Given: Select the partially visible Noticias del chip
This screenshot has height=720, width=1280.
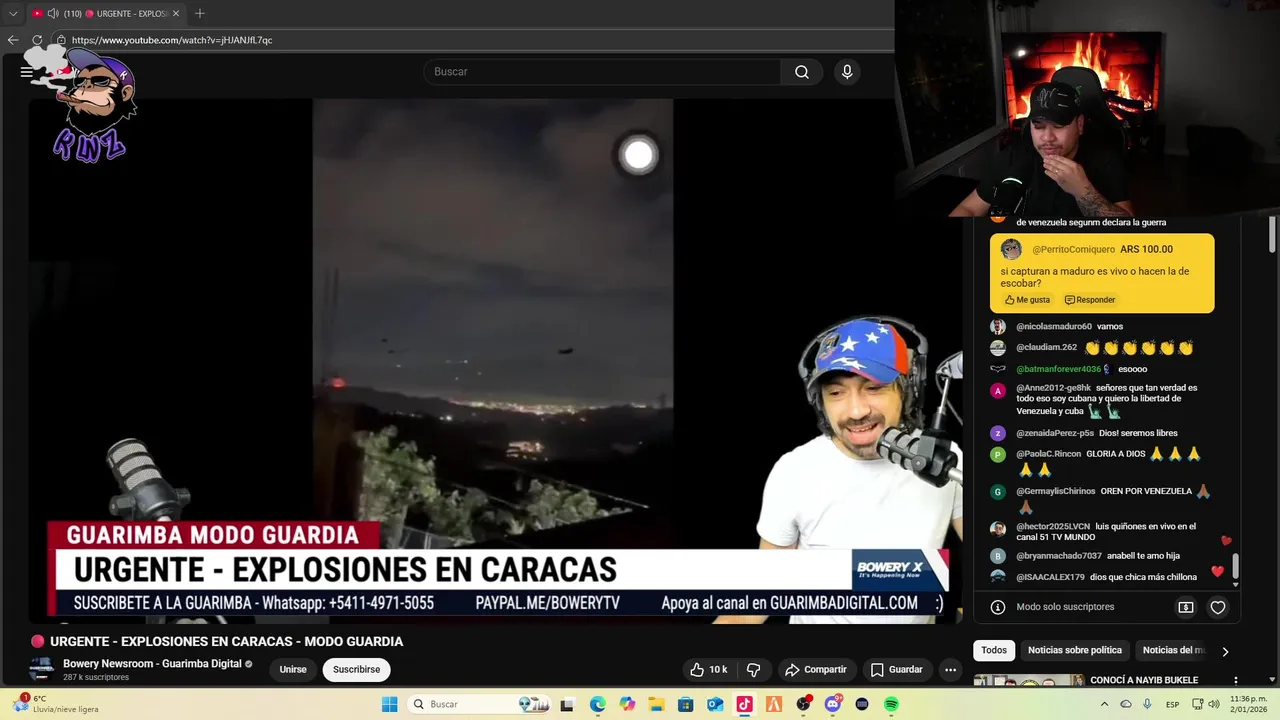Looking at the screenshot, I should point(1173,650).
